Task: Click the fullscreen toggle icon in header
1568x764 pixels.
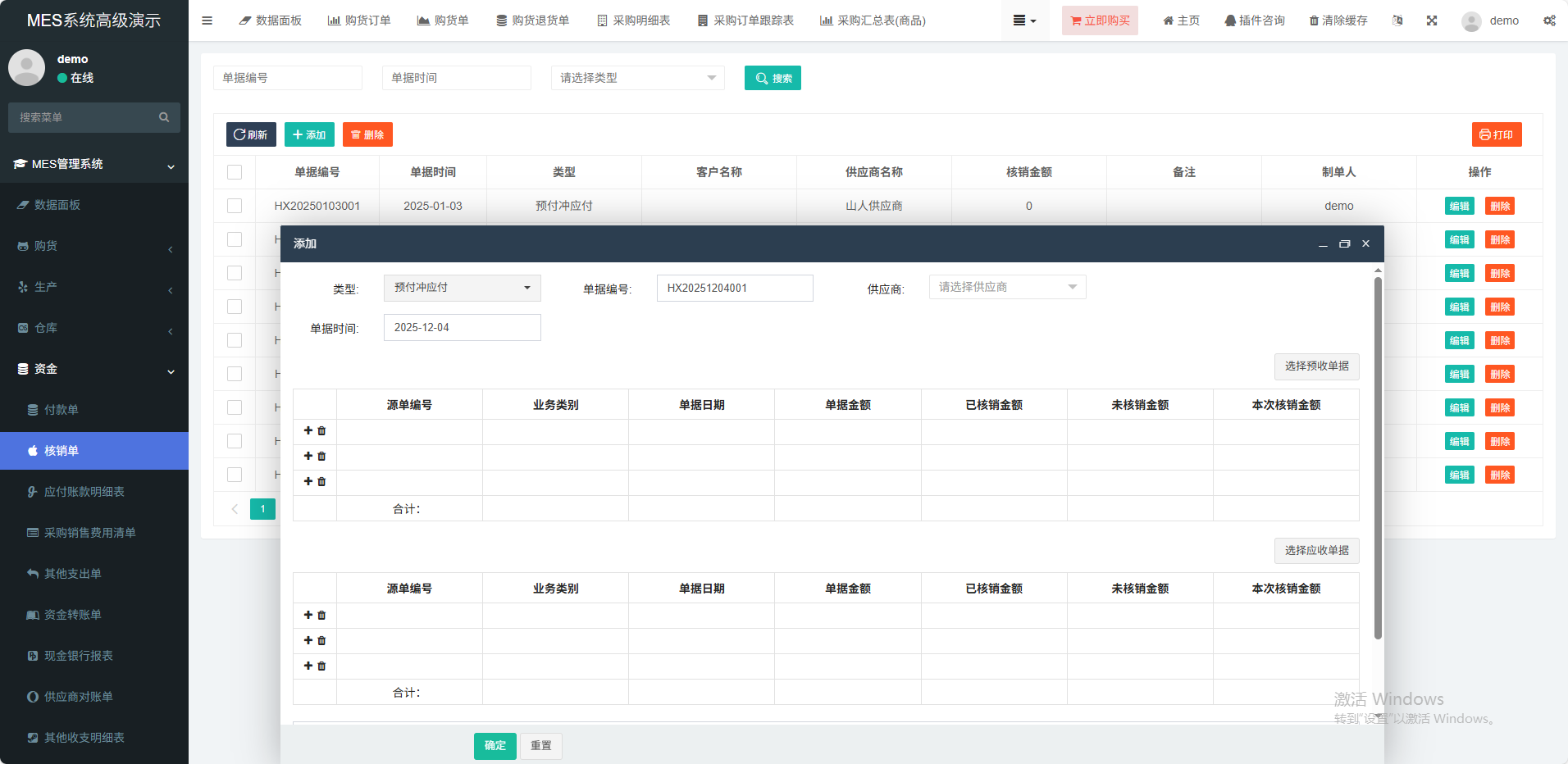Action: (1432, 20)
